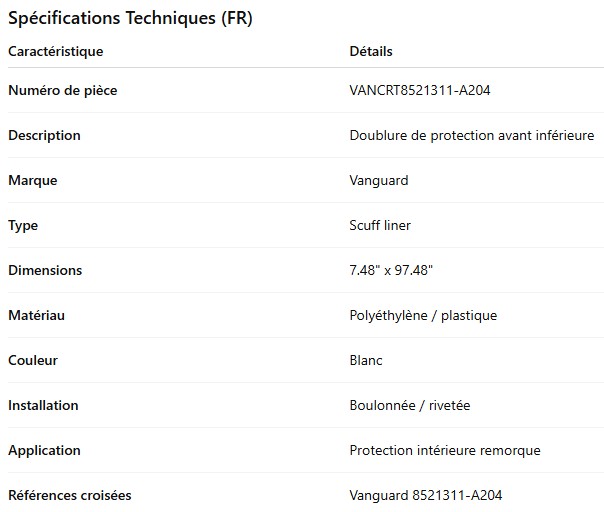Click the "Numéro de pièce" label
Image resolution: width=604 pixels, height=512 pixels.
[x=63, y=91]
